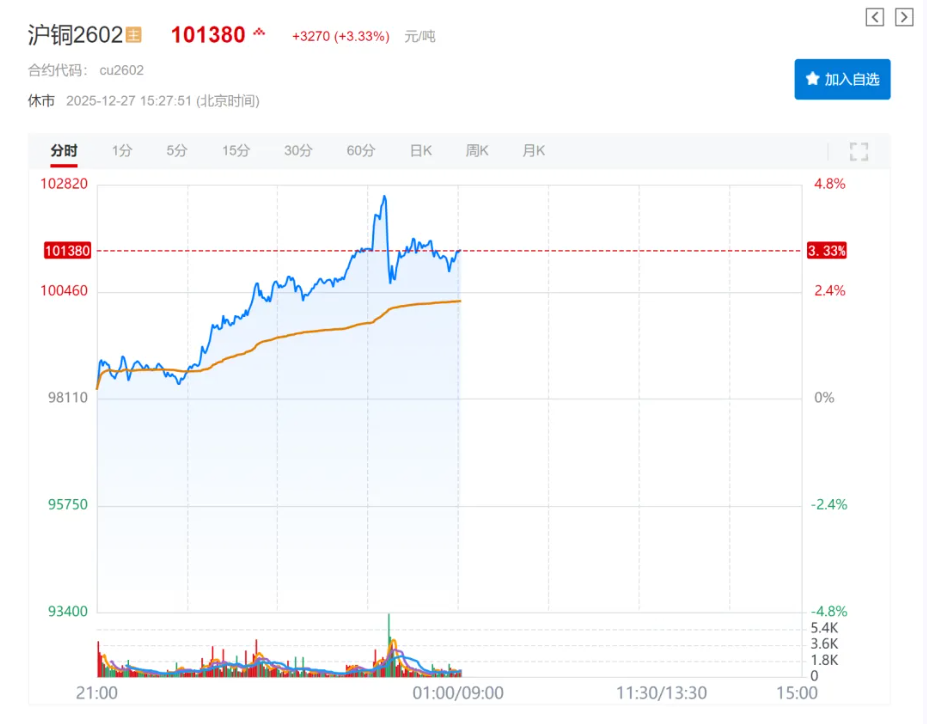Click the next contract arrow icon
Viewport: 927px width, 724px height.
(x=904, y=17)
